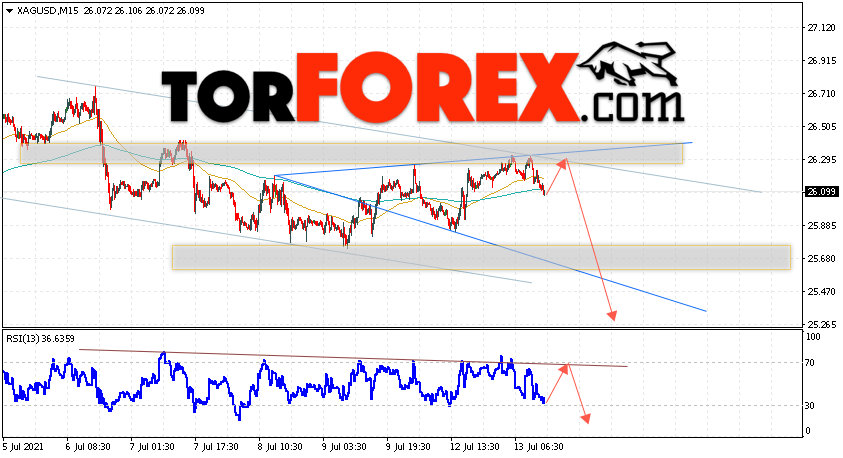Select the RSI(13) 36.6359 indicator label
Image resolution: width=843 pixels, height=458 pixels.
point(40,339)
